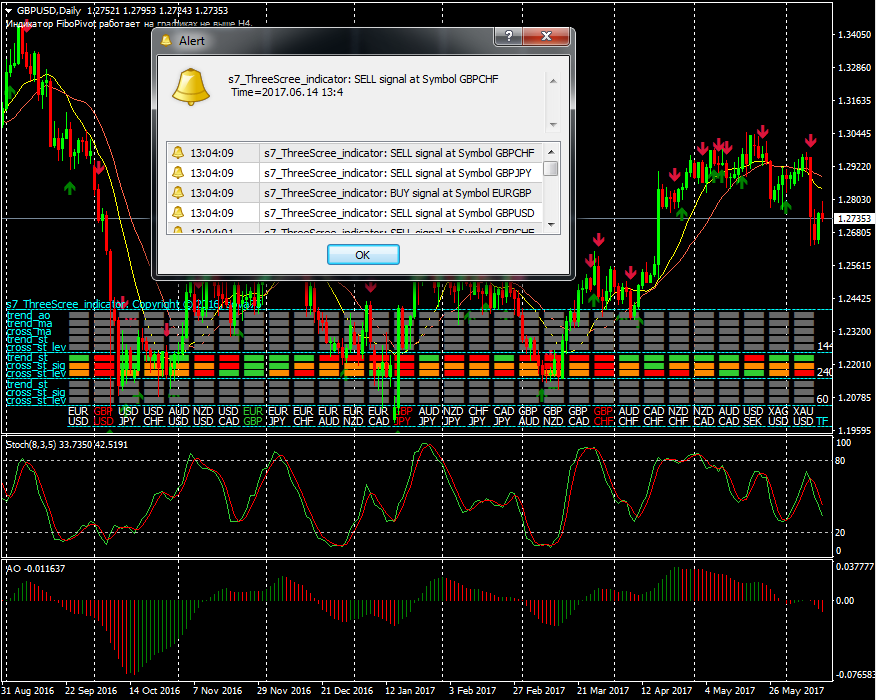
Task: Click the AUD JPY symbol label
Action: tap(428, 416)
